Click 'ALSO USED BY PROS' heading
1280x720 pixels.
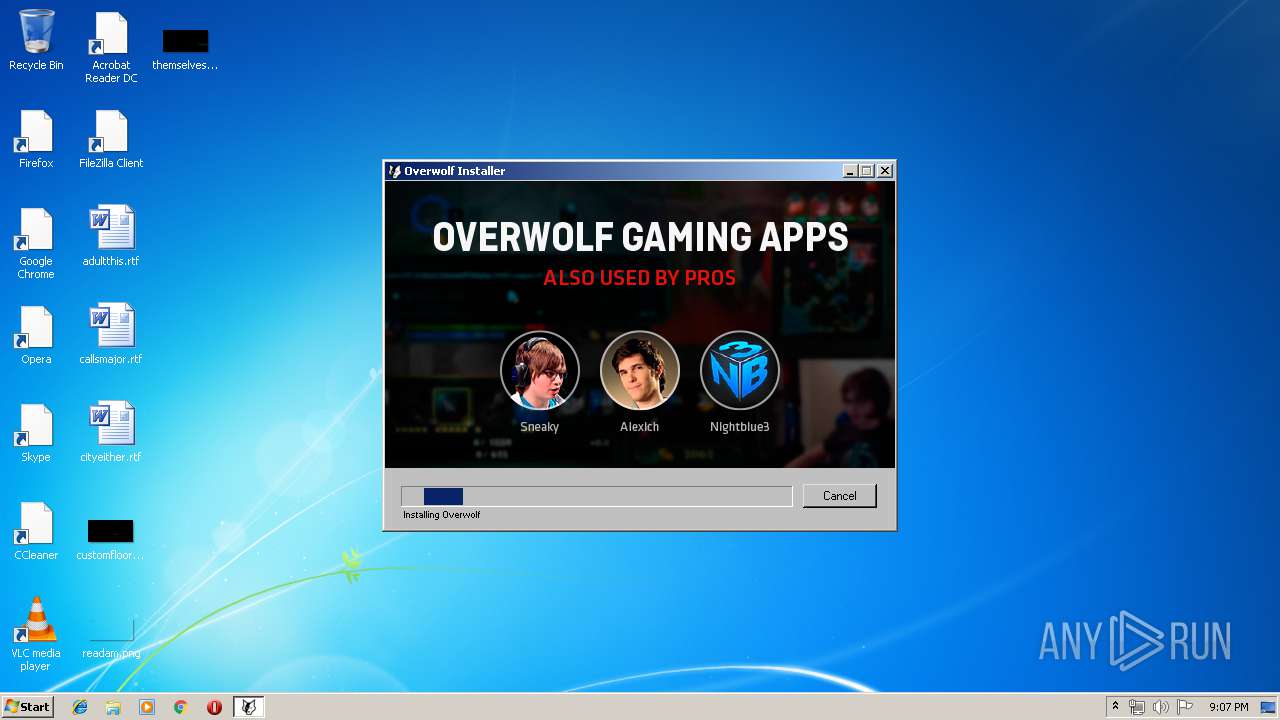pos(640,278)
